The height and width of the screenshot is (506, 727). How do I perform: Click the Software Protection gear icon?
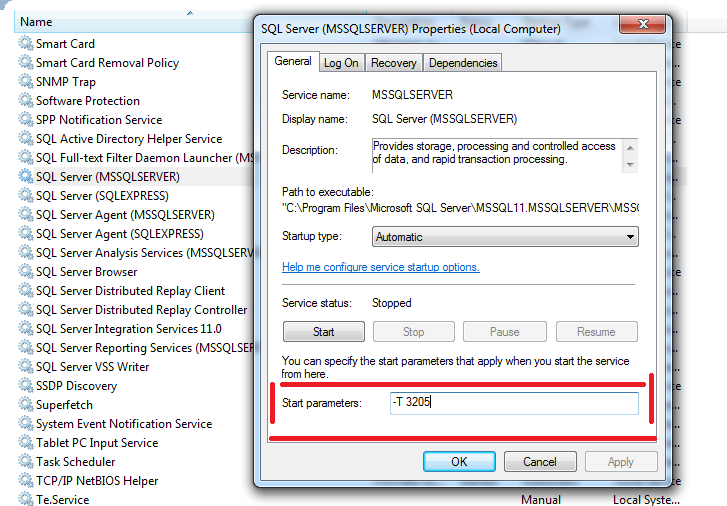(x=26, y=100)
